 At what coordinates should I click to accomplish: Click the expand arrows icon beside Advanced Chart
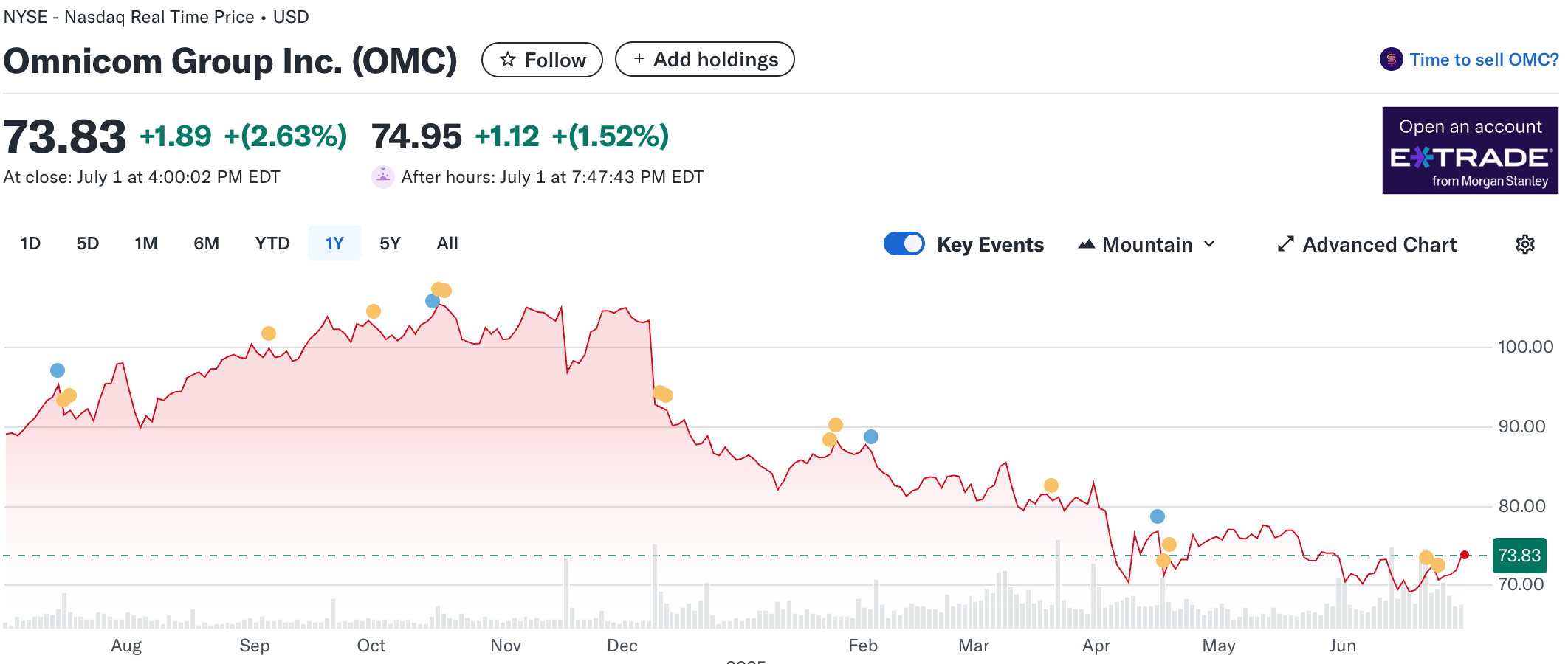coord(1286,244)
